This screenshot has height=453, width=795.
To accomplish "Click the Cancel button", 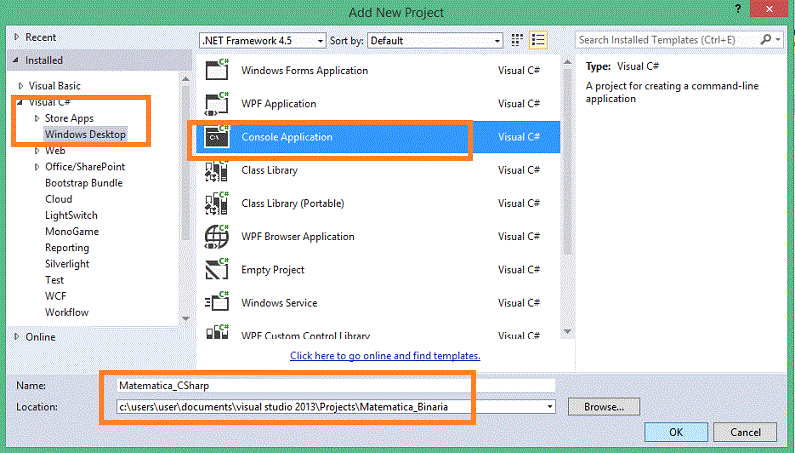I will (x=745, y=432).
